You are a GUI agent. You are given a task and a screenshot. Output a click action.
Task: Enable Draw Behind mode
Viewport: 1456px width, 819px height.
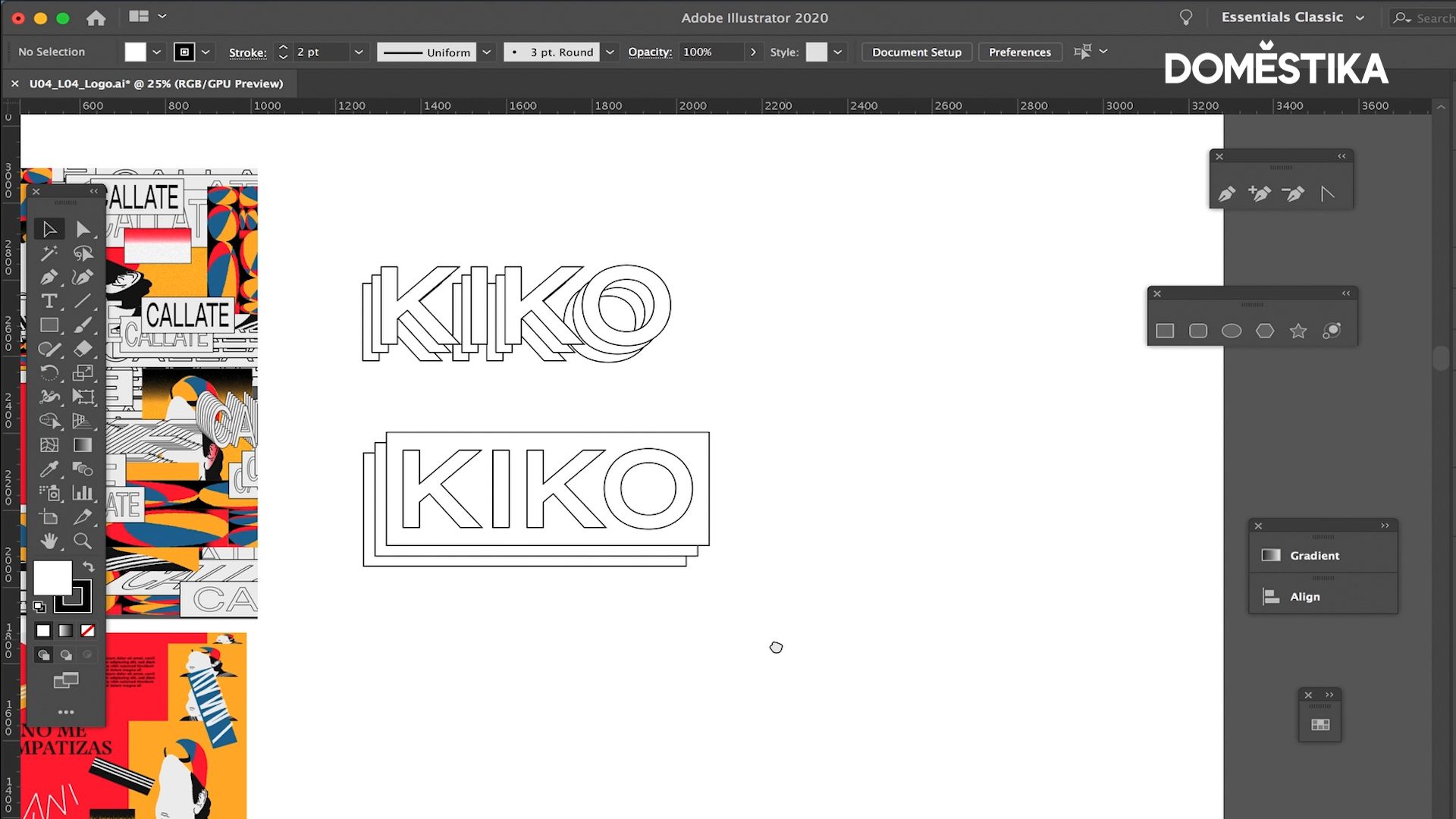pos(66,655)
